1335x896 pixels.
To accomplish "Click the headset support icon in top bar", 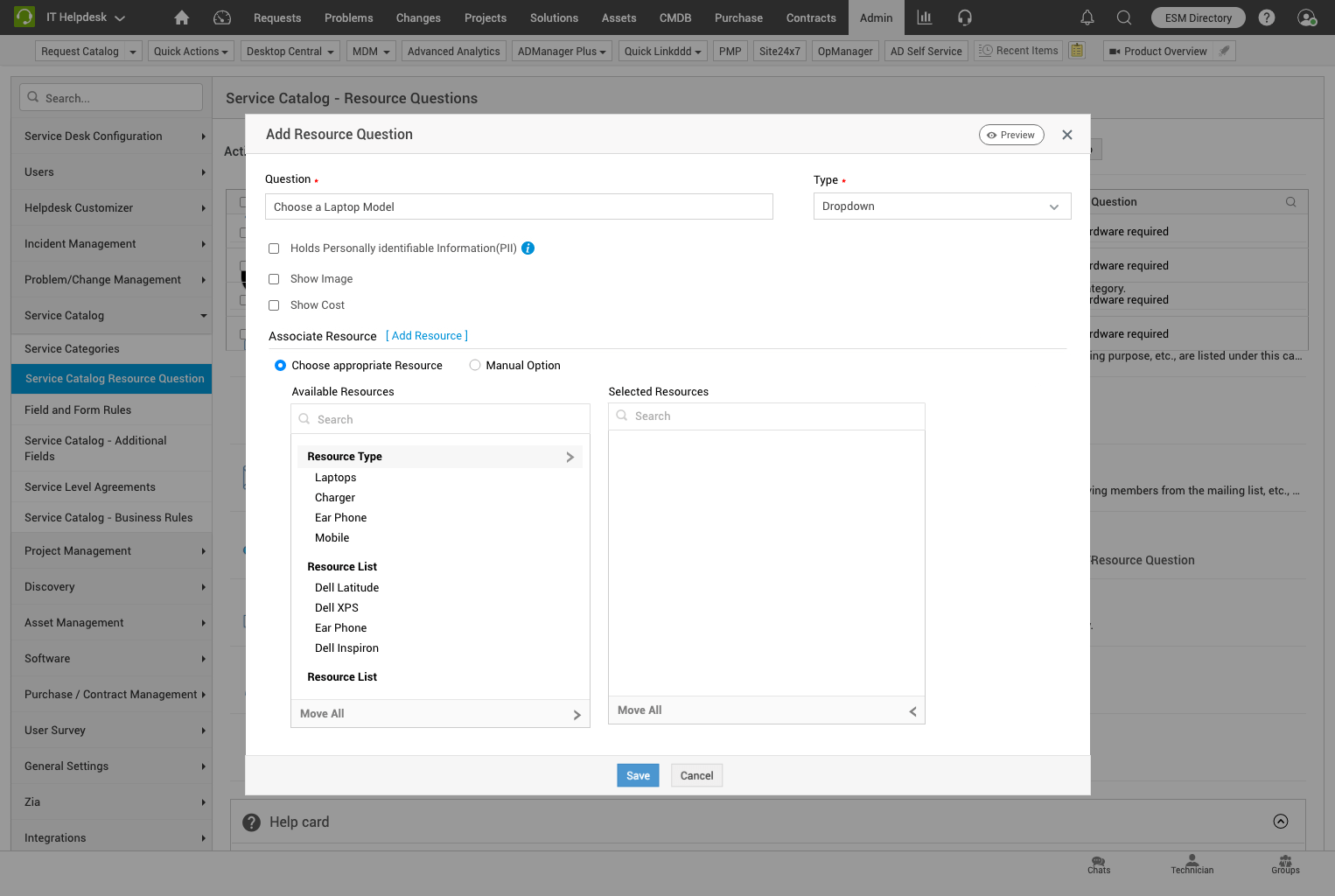I will pos(964,17).
